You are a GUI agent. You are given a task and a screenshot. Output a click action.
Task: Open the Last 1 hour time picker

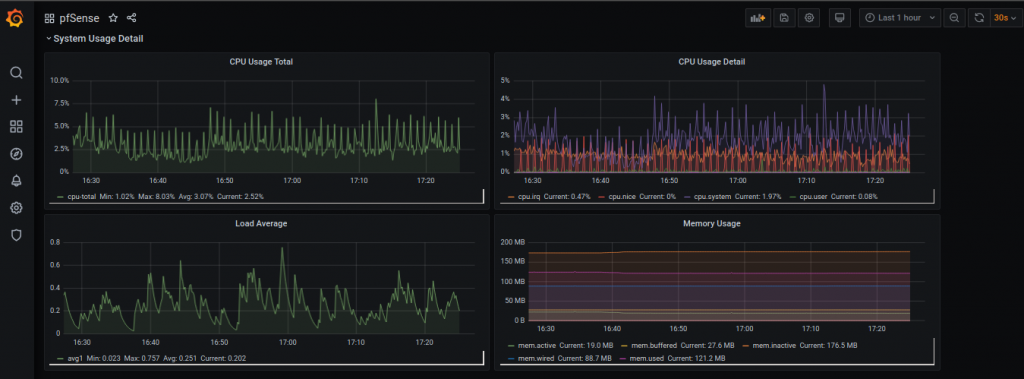[900, 18]
